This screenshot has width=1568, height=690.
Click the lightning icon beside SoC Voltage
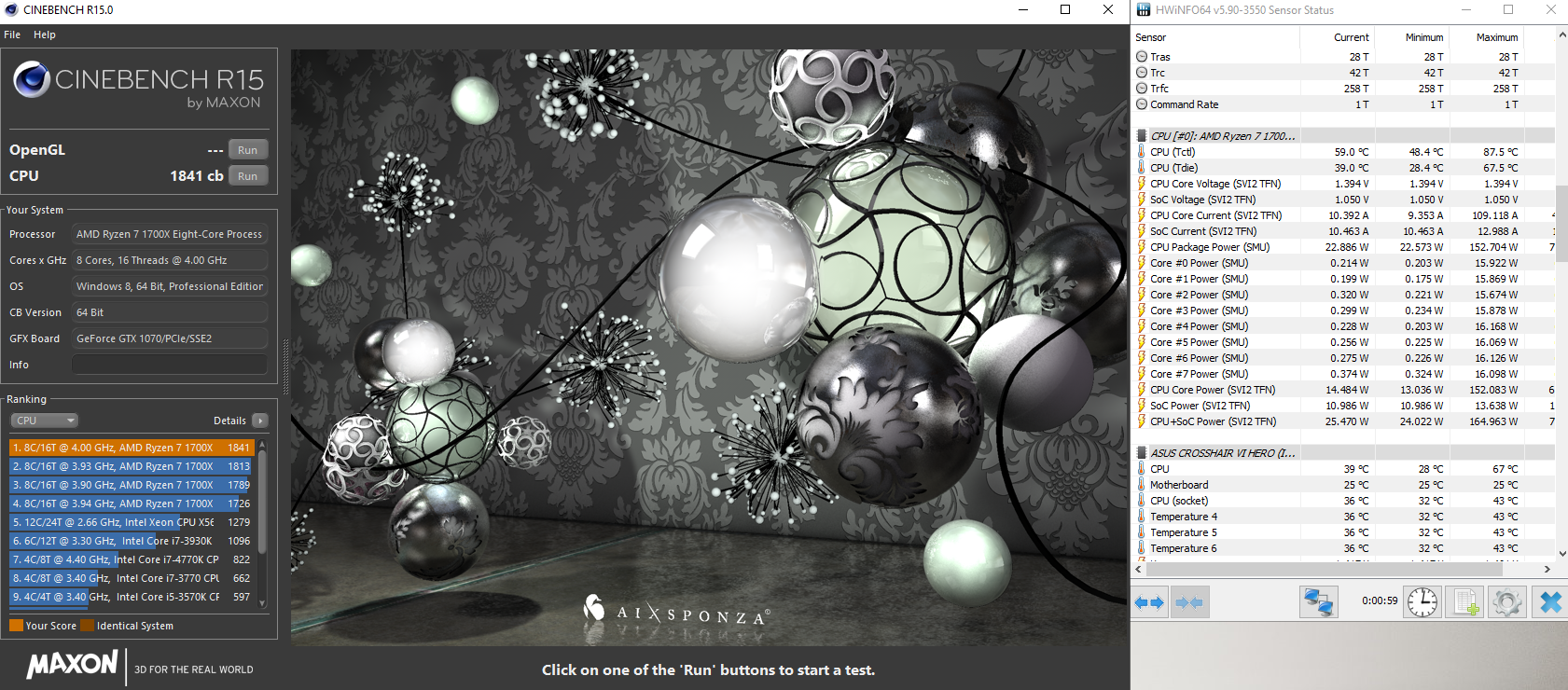click(1142, 200)
